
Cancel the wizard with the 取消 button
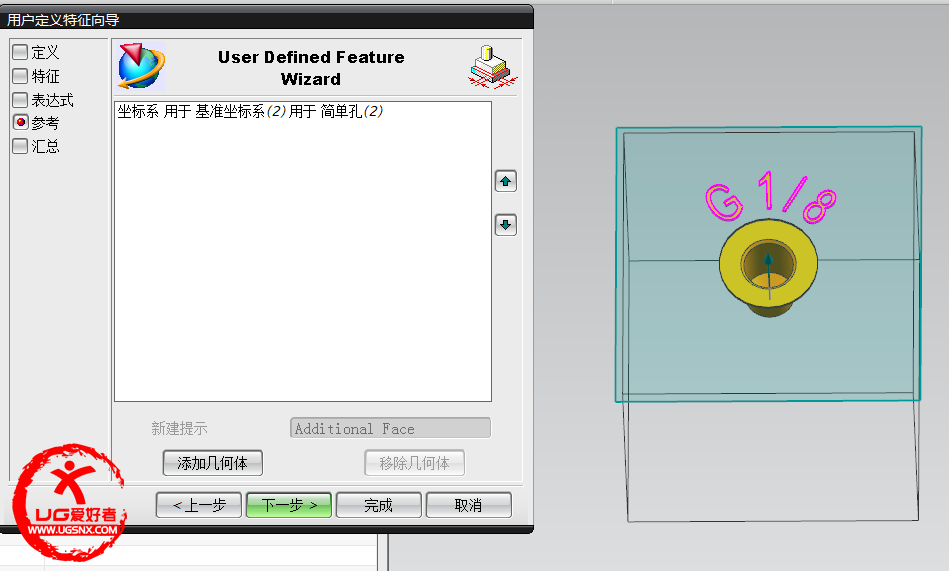click(468, 505)
